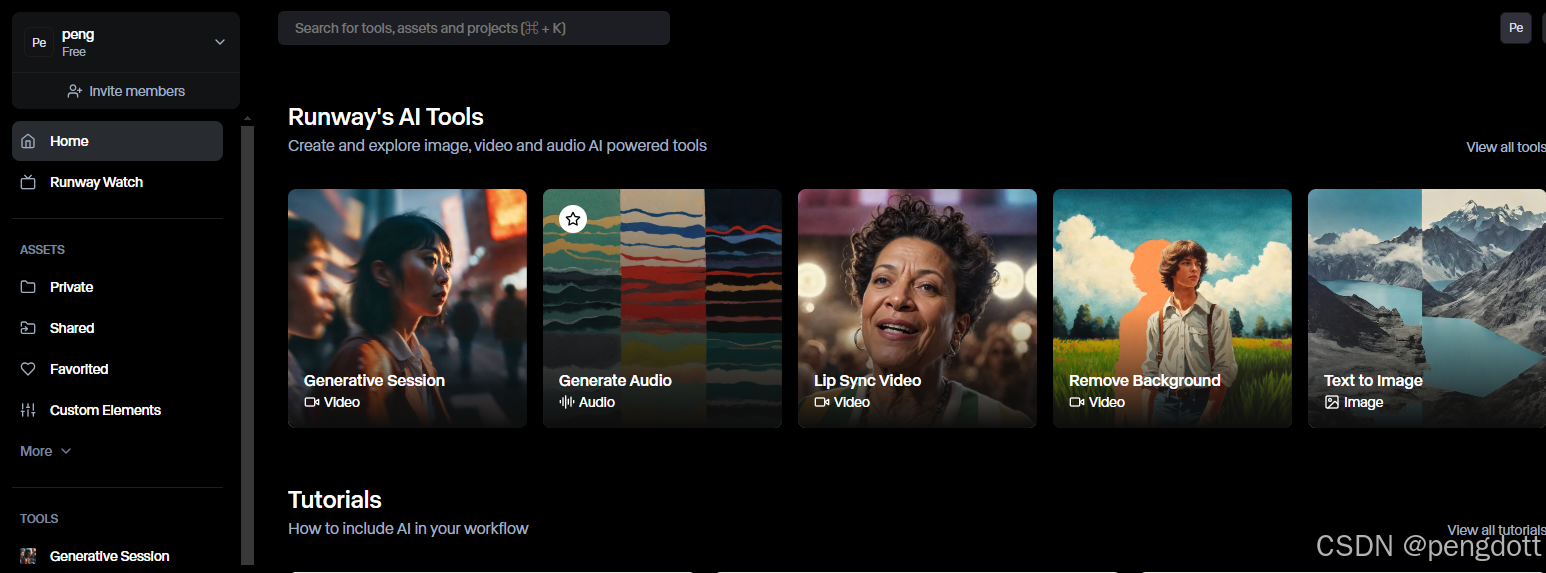The height and width of the screenshot is (573, 1546).
Task: Click Invite members button
Action: coord(126,91)
